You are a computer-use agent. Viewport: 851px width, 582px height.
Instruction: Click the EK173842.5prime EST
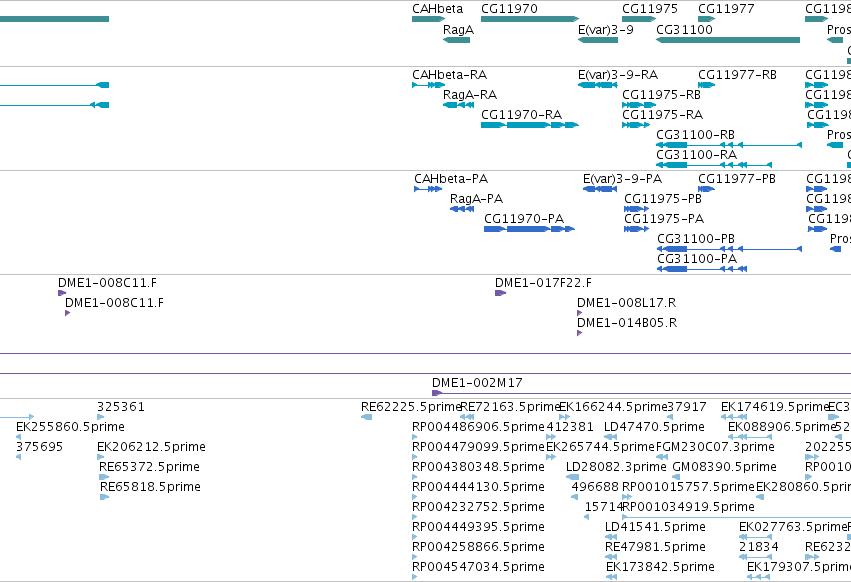(612, 577)
